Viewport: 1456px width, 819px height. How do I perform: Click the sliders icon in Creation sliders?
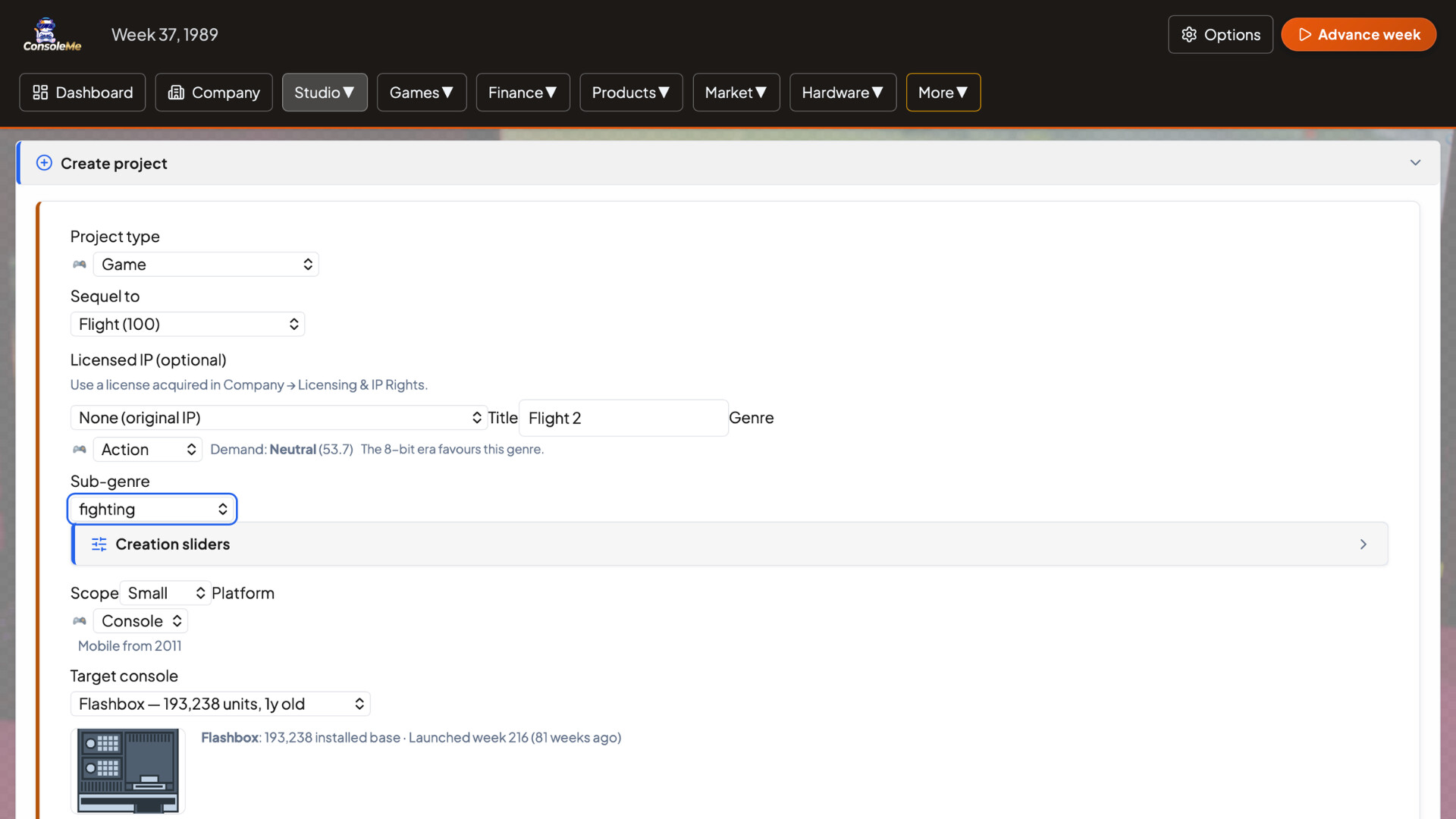click(99, 544)
